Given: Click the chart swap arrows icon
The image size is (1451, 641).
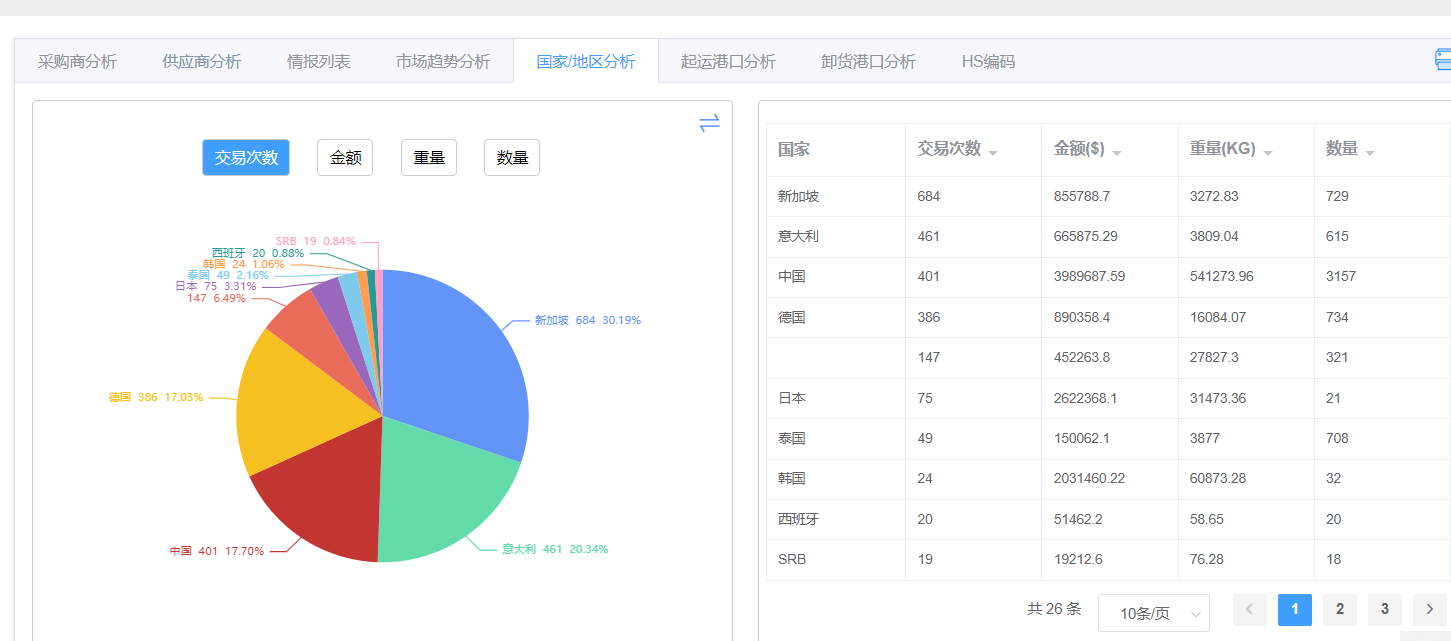Looking at the screenshot, I should tap(709, 124).
